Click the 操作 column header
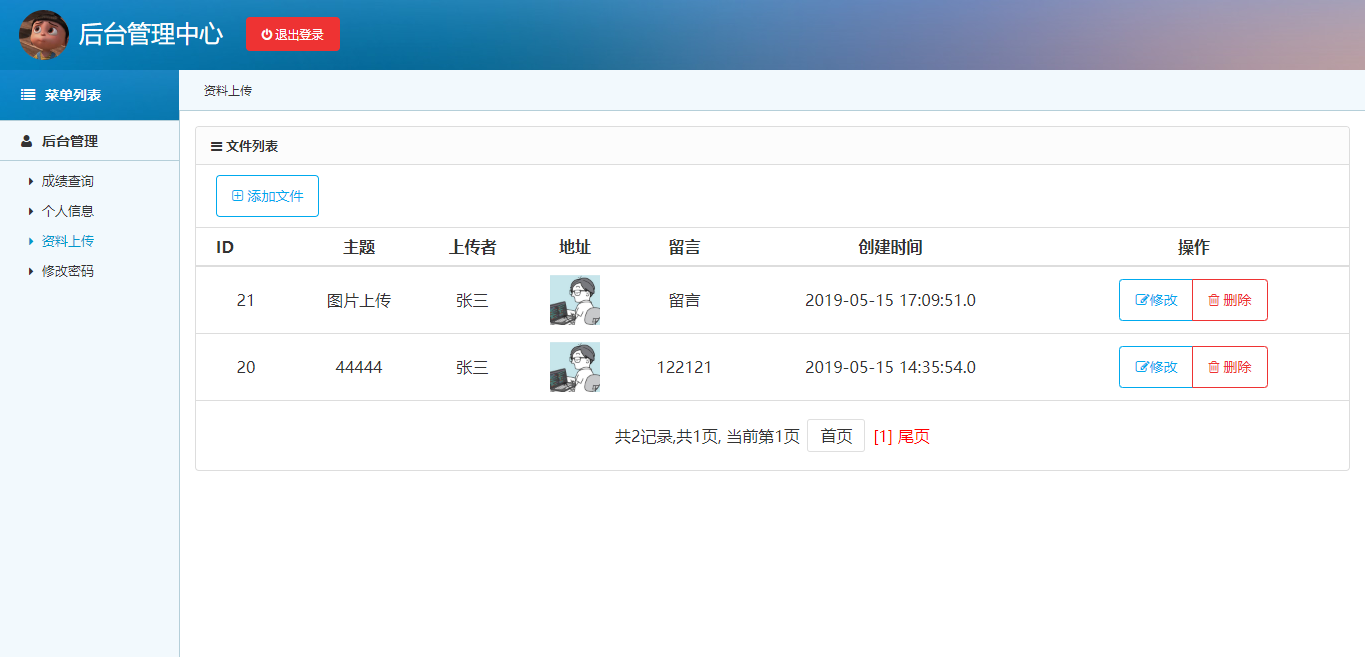 pyautogui.click(x=1194, y=247)
